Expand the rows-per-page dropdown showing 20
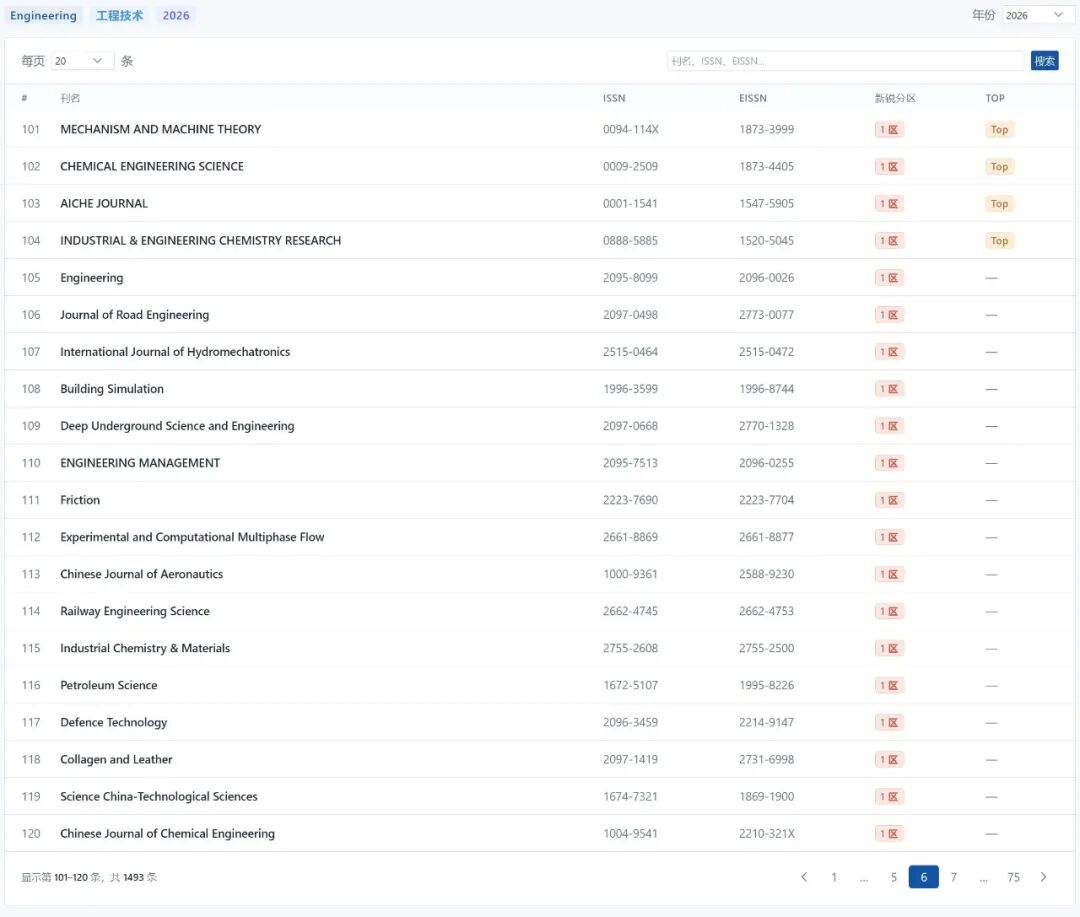 click(81, 61)
